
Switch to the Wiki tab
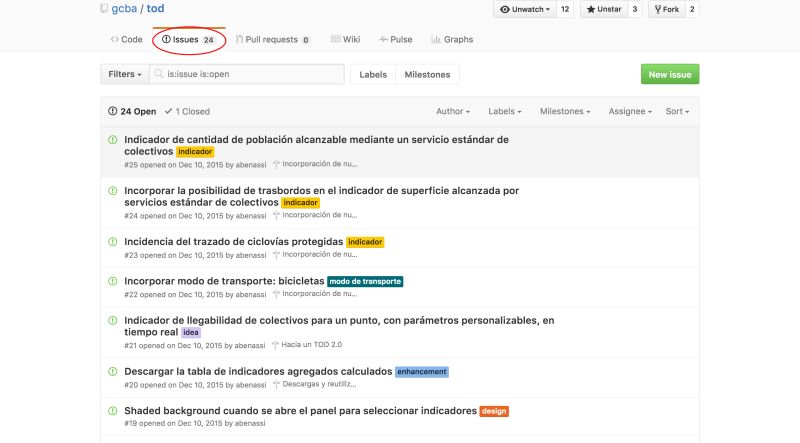[x=345, y=39]
